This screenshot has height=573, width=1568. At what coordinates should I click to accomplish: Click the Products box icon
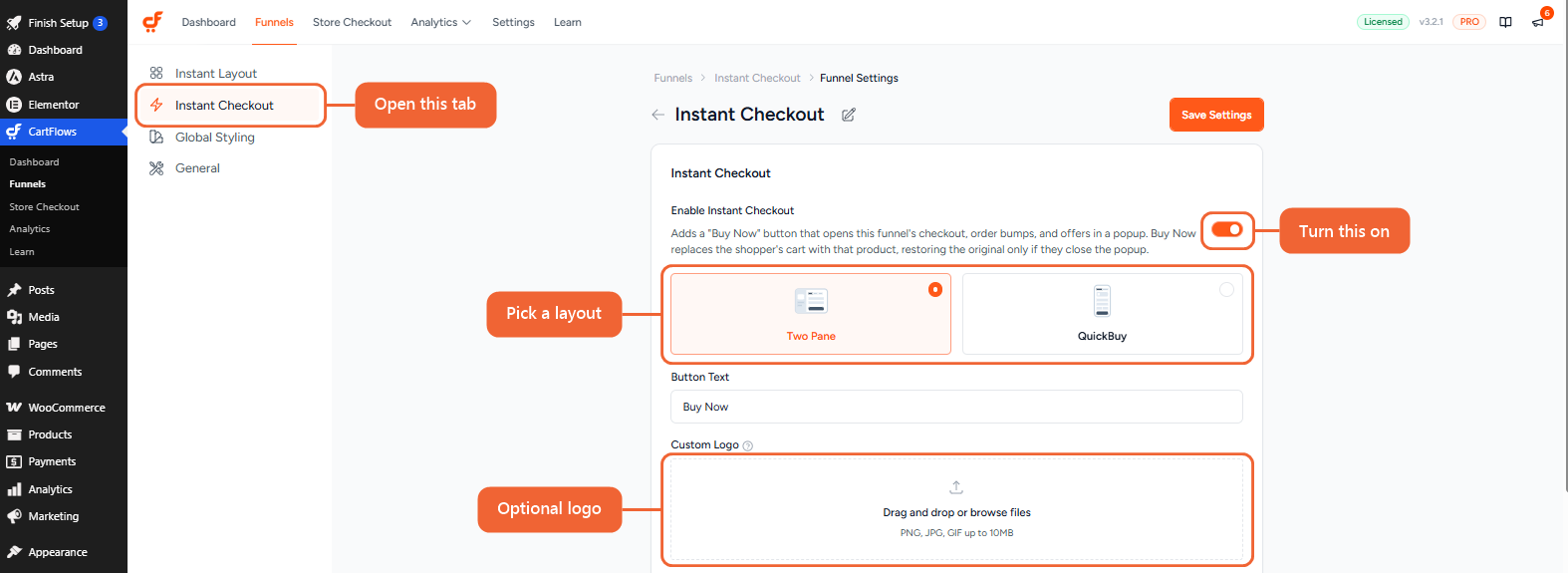pos(14,434)
